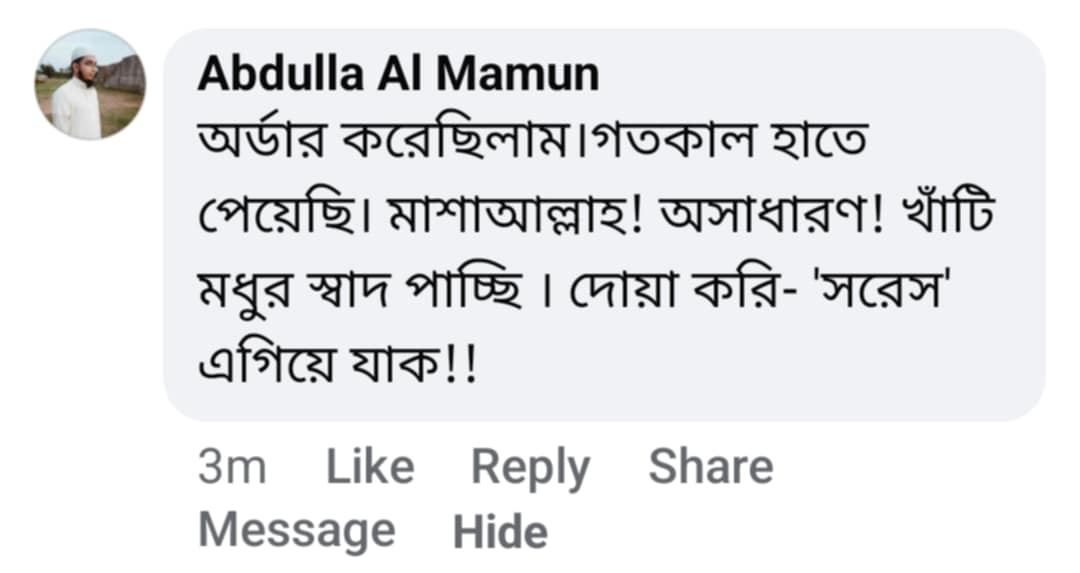Screen dimensions: 1080x573
Task: Reply to the comment
Action: 530,467
